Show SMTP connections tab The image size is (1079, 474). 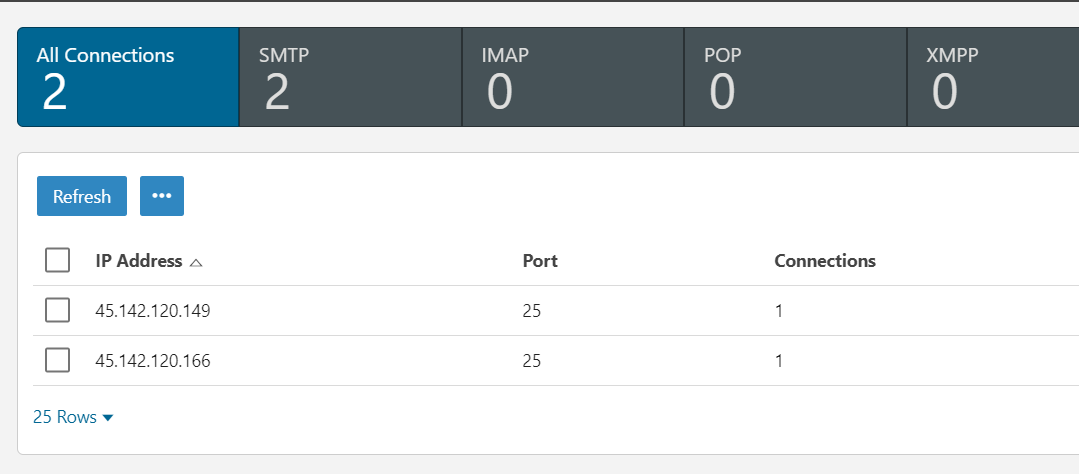pyautogui.click(x=350, y=77)
